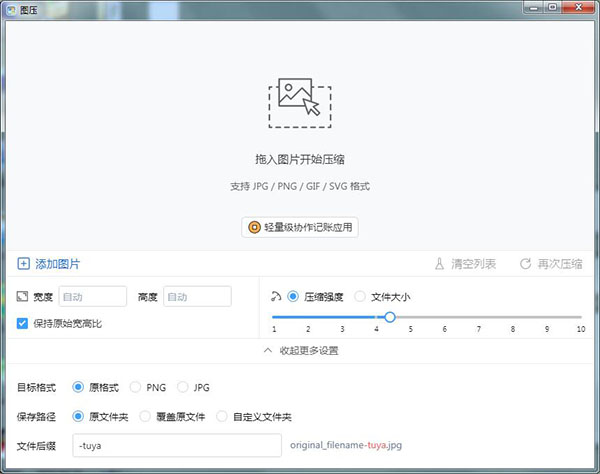Screen dimensions: 600x474
Task: Collapse the 收起更多设置 section
Action: 300,351
